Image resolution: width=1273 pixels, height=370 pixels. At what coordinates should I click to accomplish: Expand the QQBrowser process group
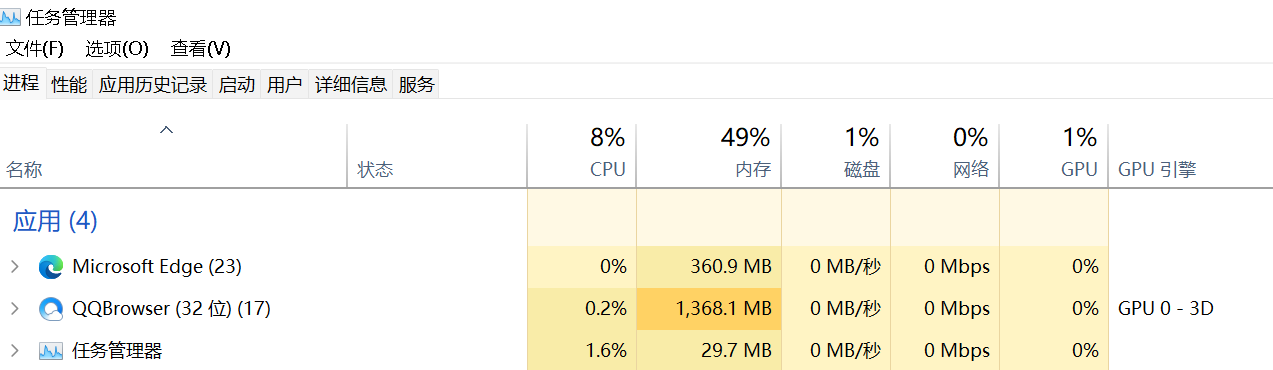click(14, 309)
